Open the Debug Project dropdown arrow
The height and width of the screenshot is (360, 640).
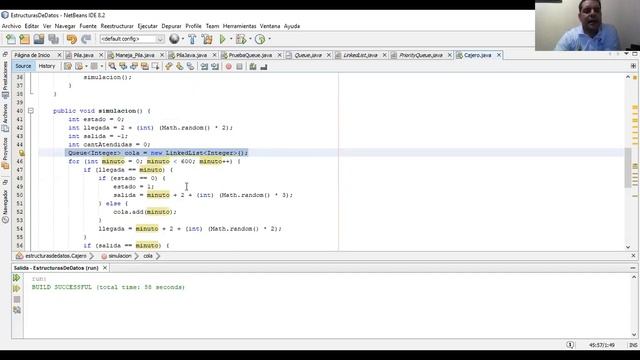pos(250,39)
